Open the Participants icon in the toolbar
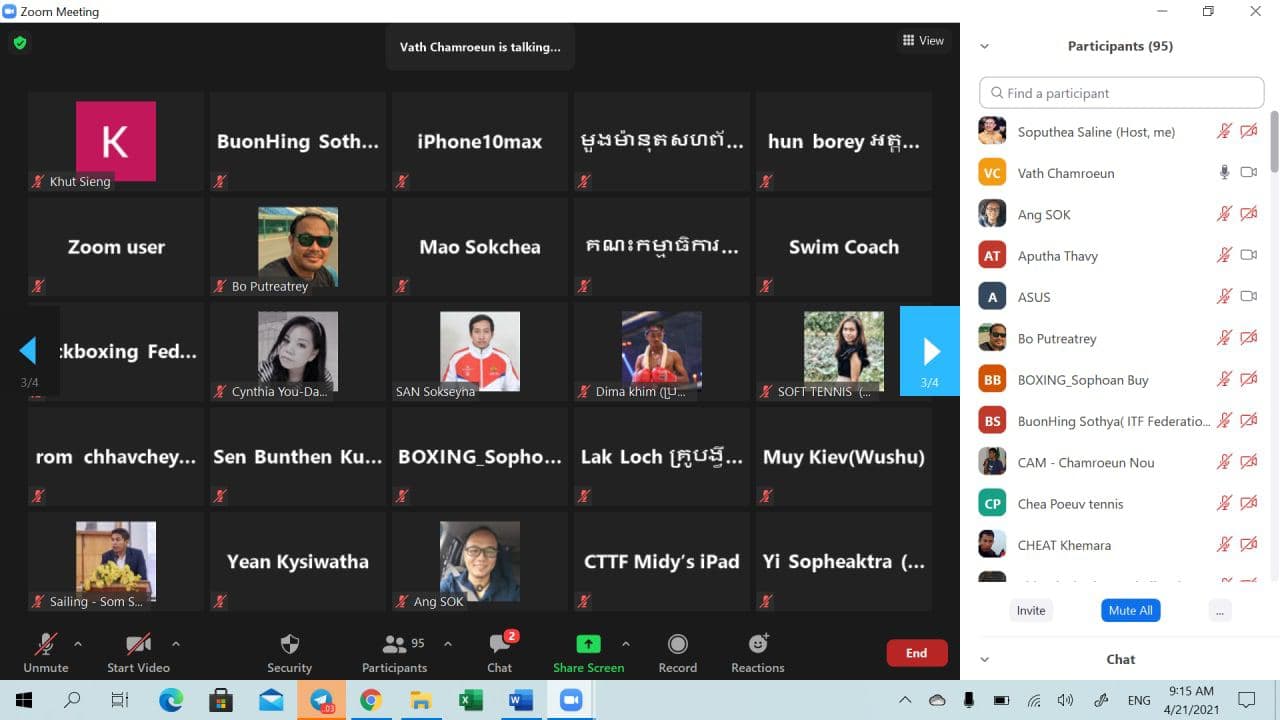This screenshot has width=1280, height=720. tap(394, 645)
